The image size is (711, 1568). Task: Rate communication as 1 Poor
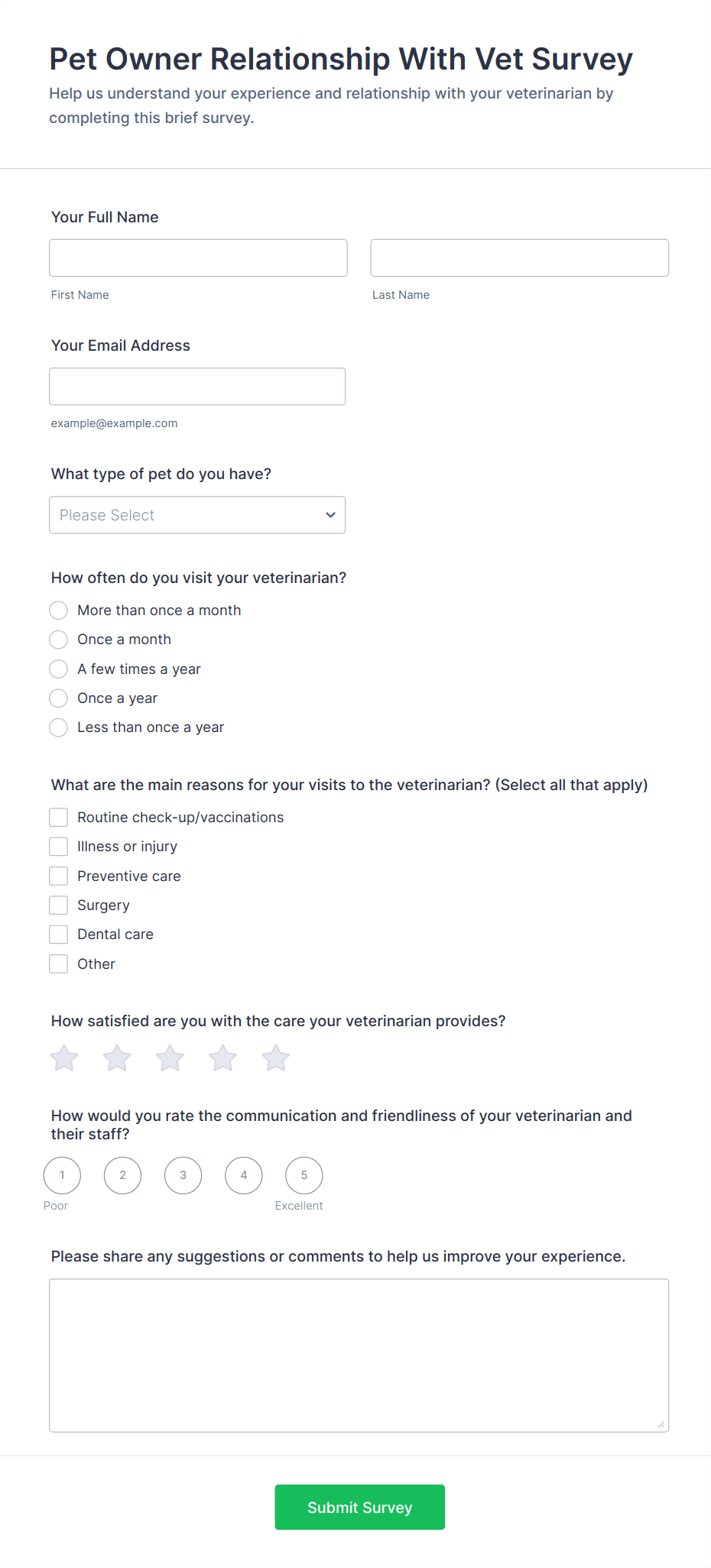tap(62, 1175)
